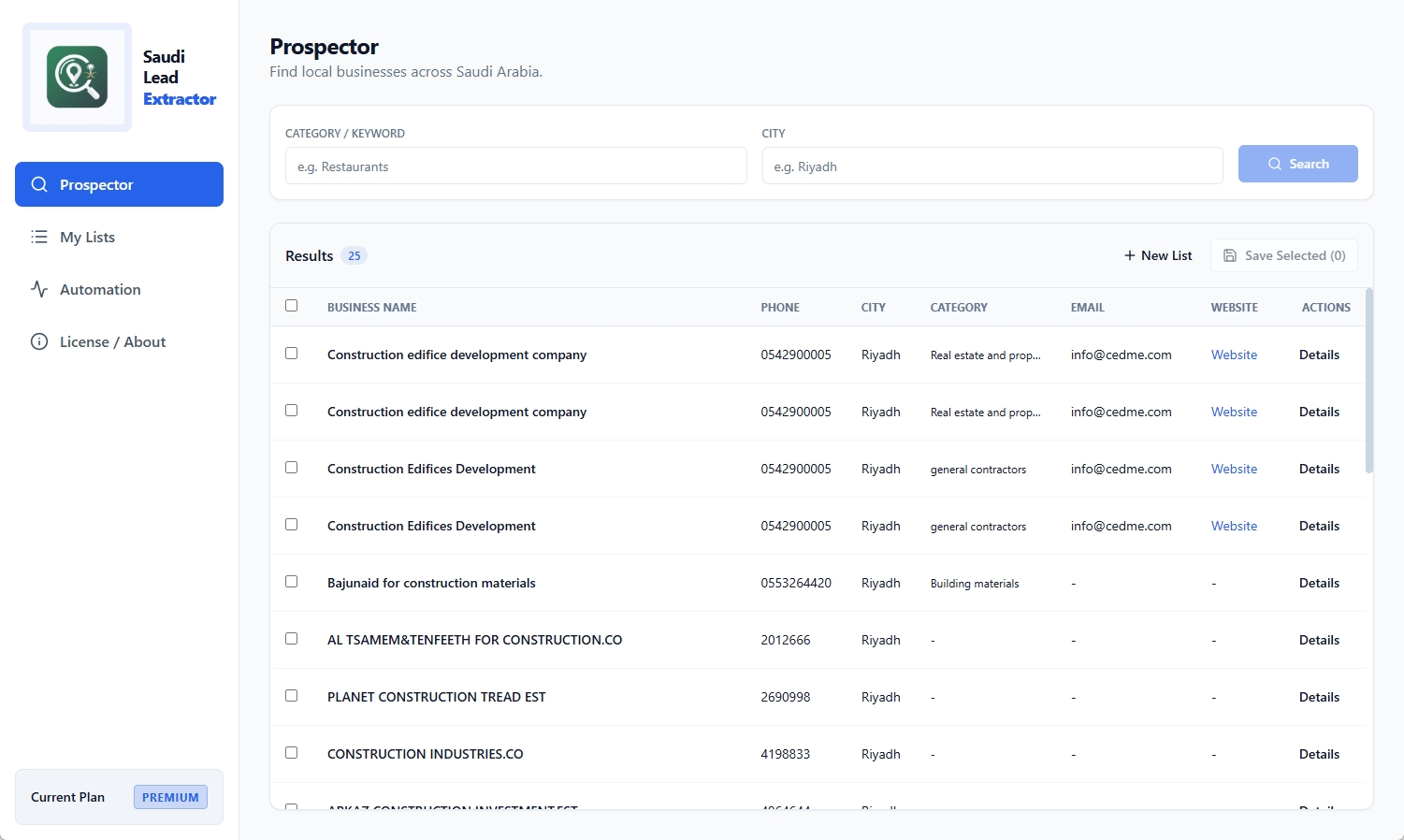Viewport: 1404px width, 840px height.
Task: Click the My Lists list icon
Action: pyautogui.click(x=39, y=237)
